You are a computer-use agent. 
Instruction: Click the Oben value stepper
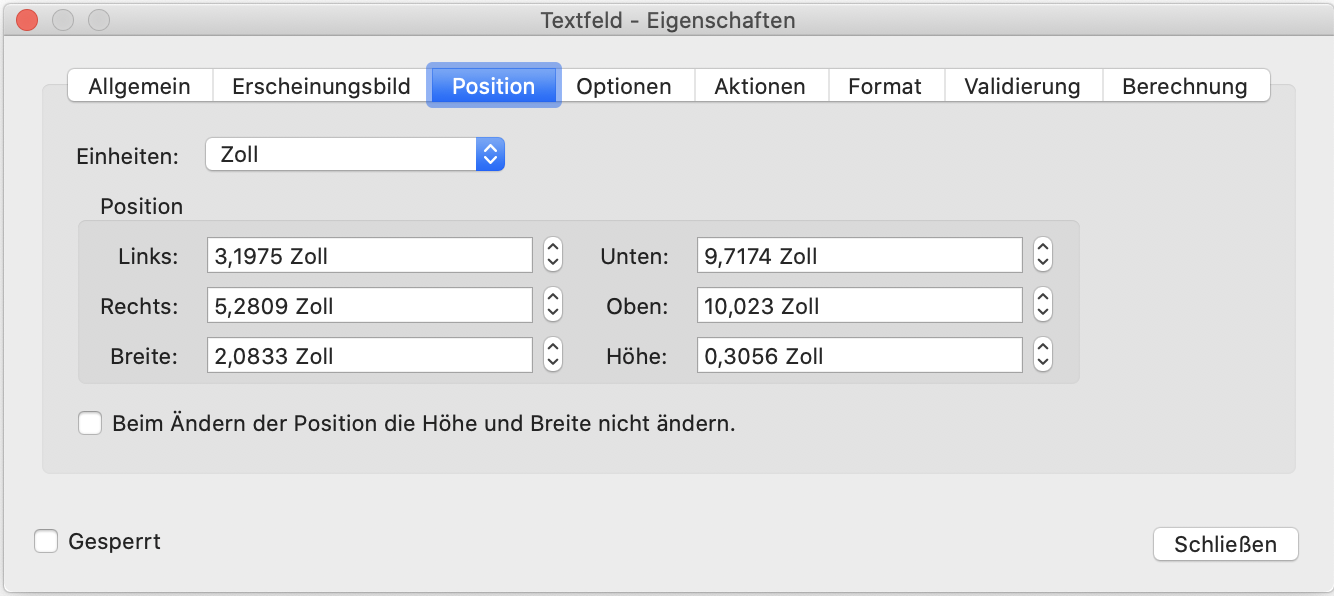(1043, 306)
